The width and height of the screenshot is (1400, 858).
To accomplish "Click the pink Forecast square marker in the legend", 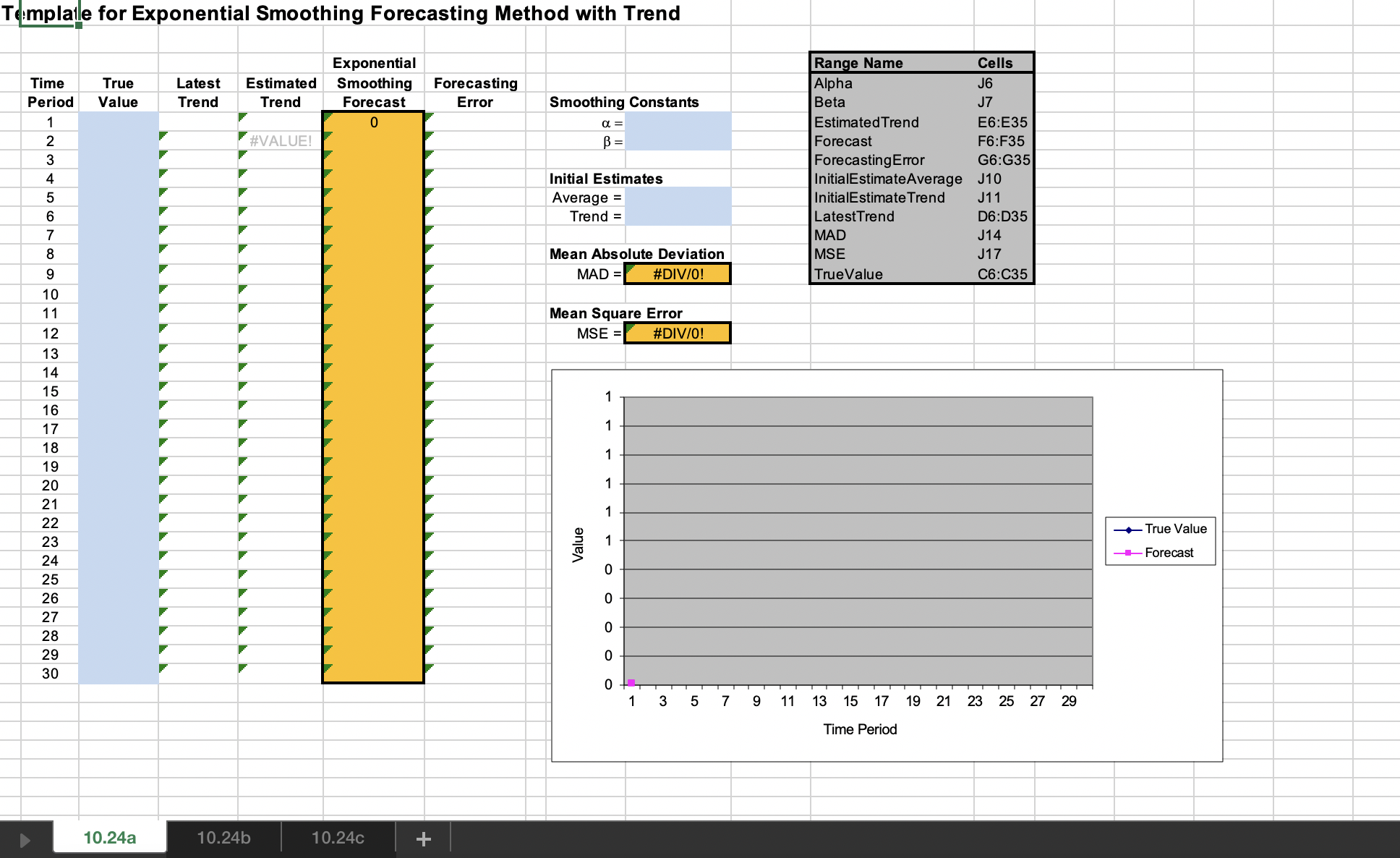I will [1130, 552].
